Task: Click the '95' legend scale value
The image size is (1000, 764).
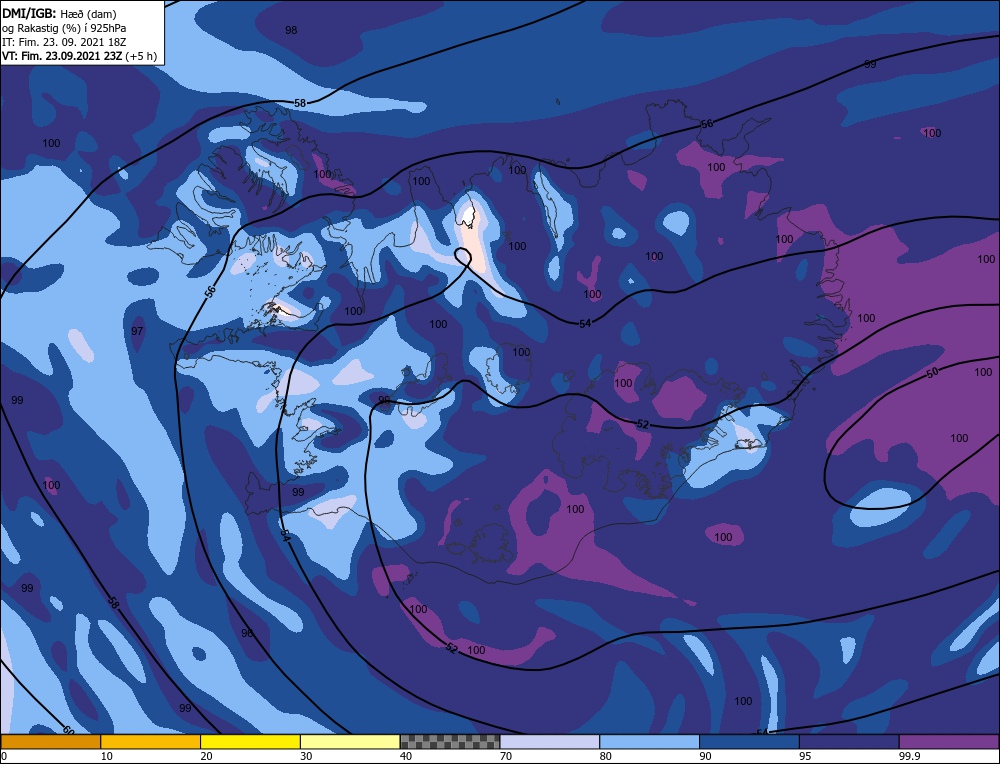Action: (x=805, y=756)
